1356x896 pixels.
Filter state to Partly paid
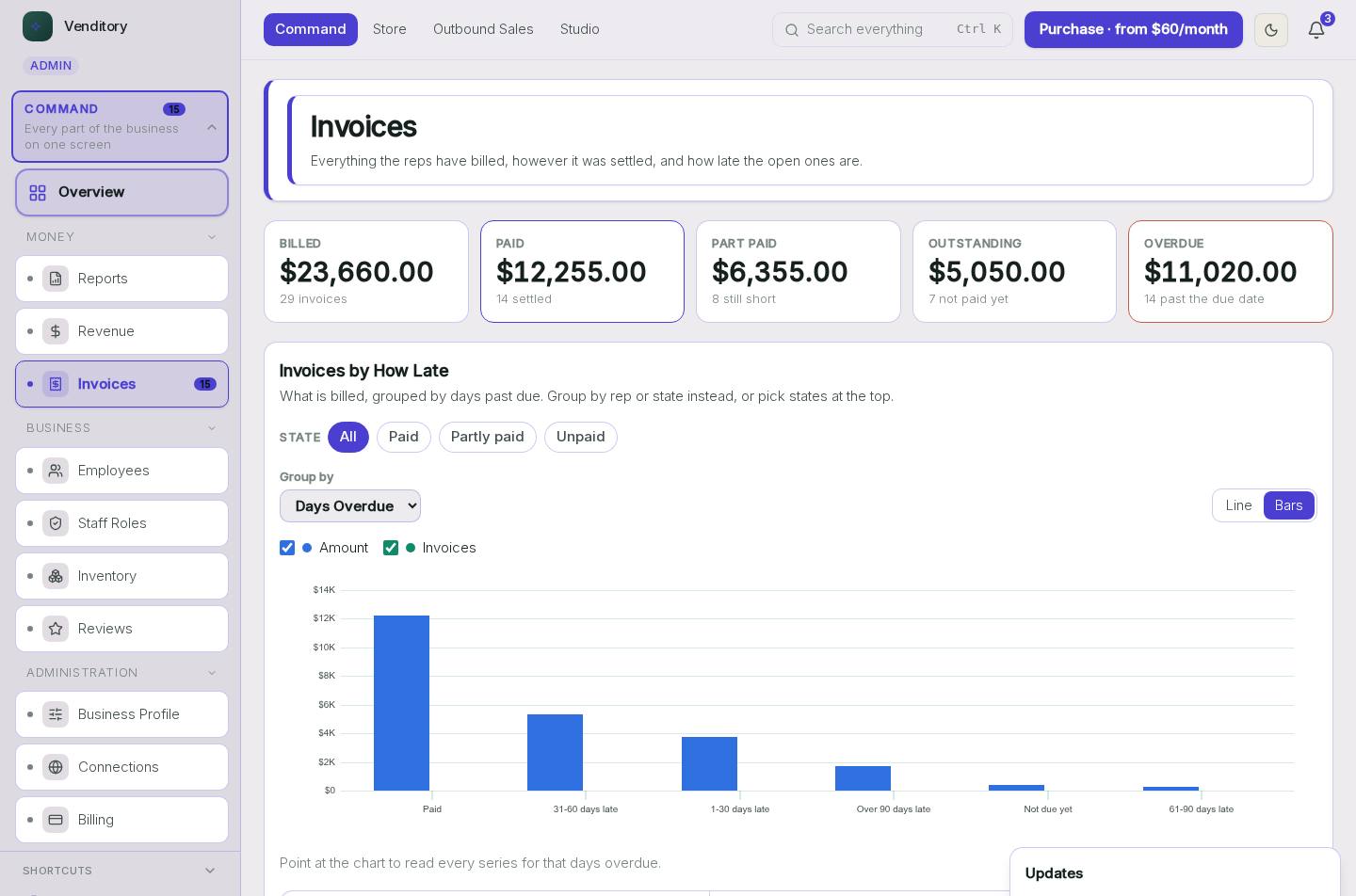[488, 437]
